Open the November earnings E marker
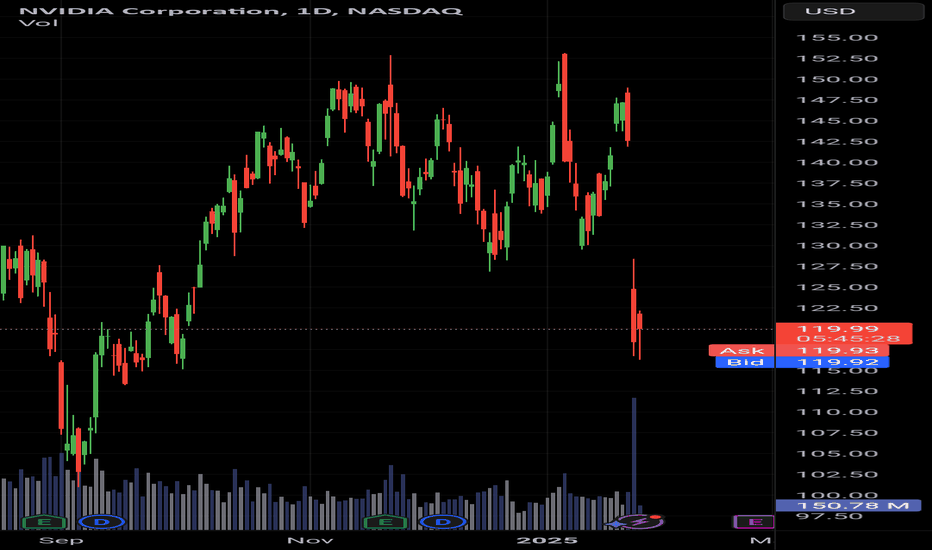This screenshot has width=932, height=550. pos(385,522)
